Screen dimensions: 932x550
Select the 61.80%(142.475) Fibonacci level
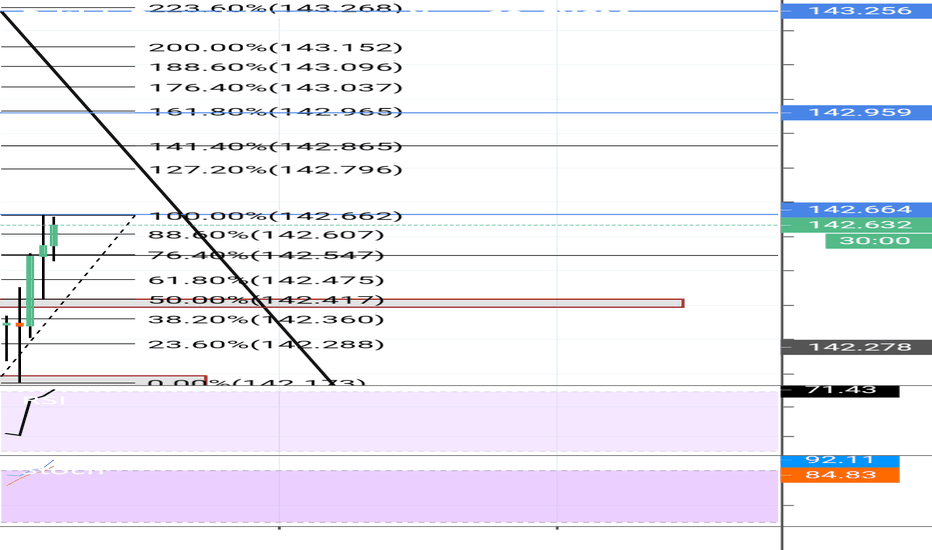click(266, 281)
